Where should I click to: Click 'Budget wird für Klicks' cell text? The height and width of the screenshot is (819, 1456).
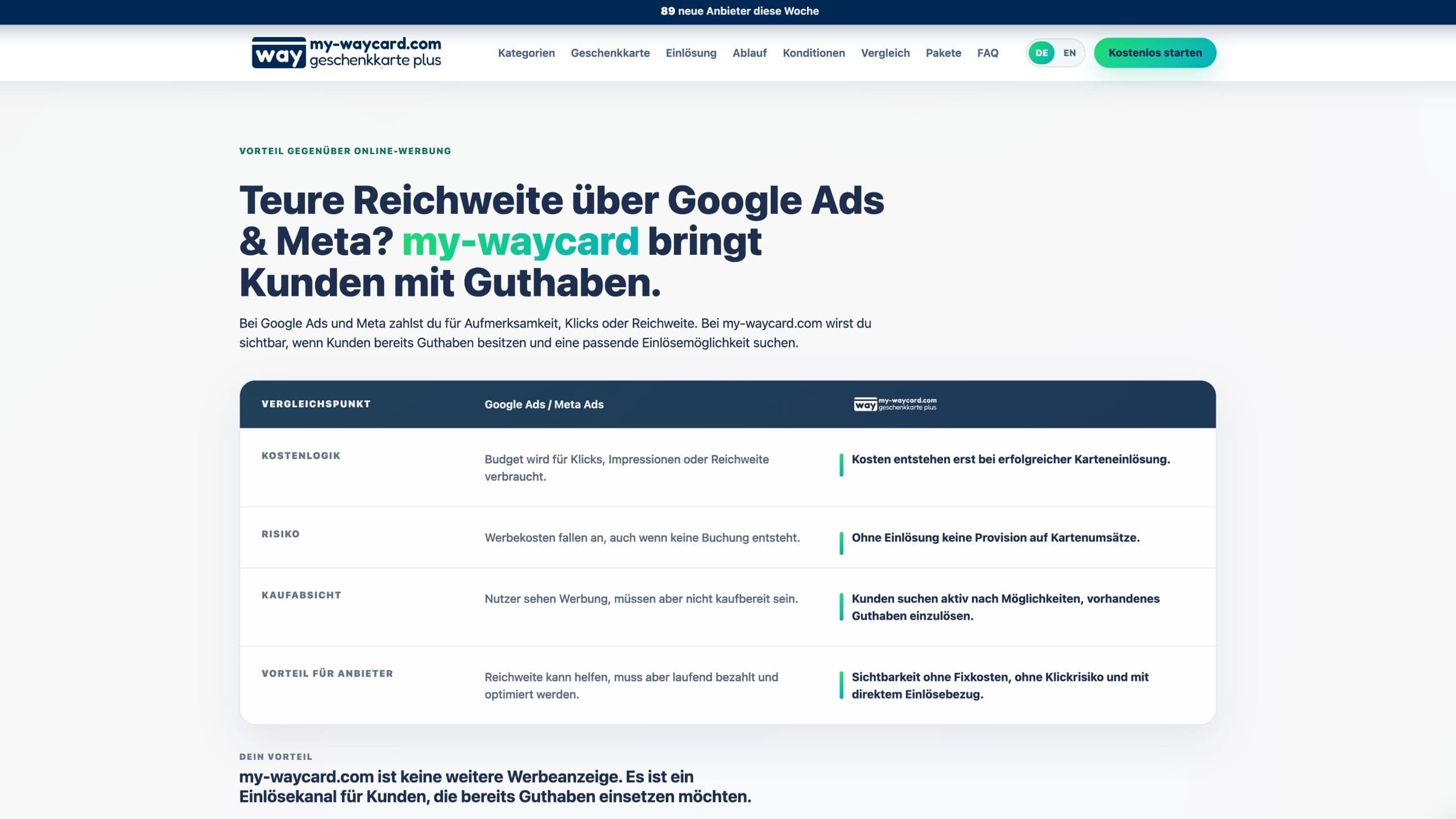[627, 468]
